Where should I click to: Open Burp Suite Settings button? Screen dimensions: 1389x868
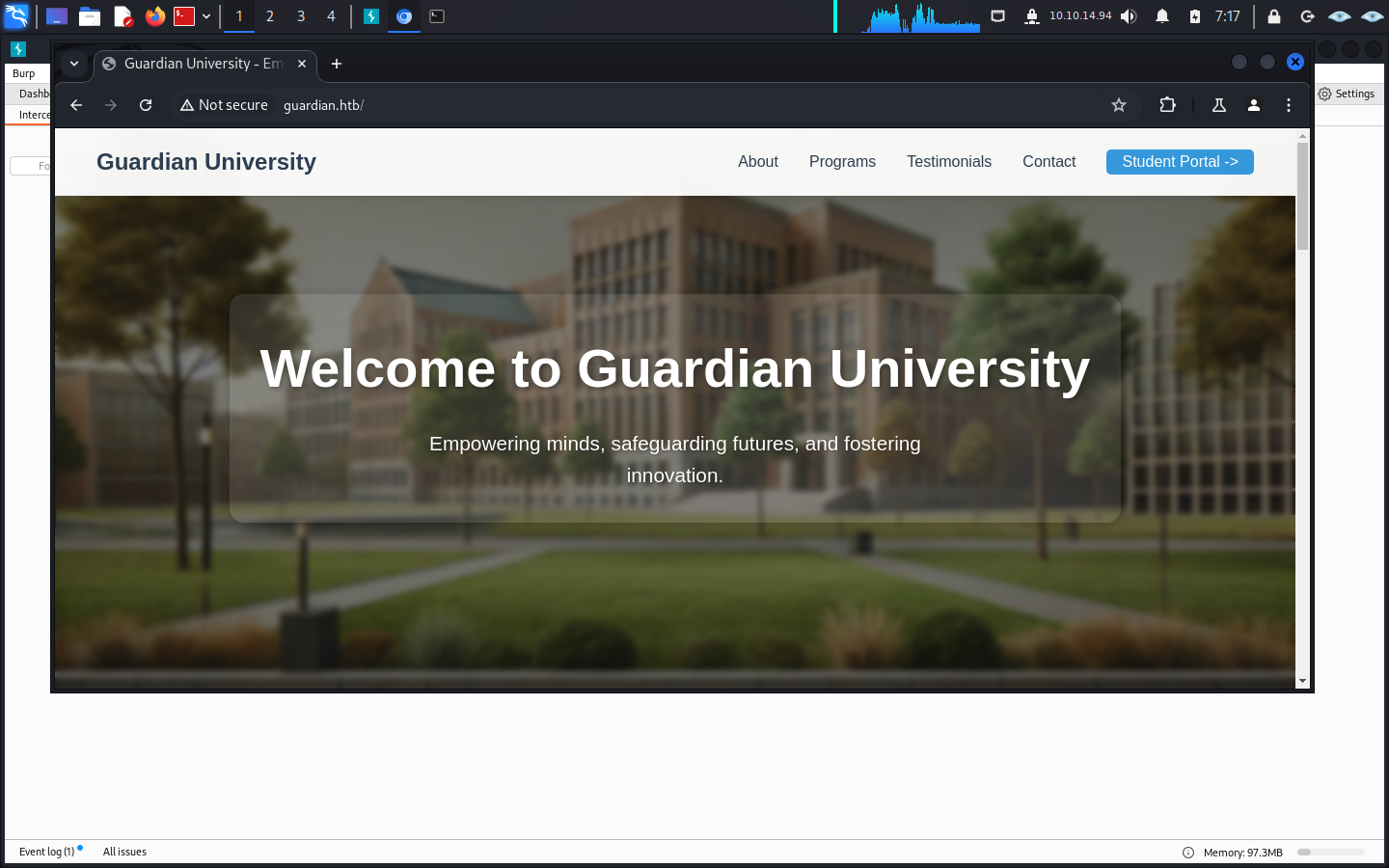coord(1347,94)
